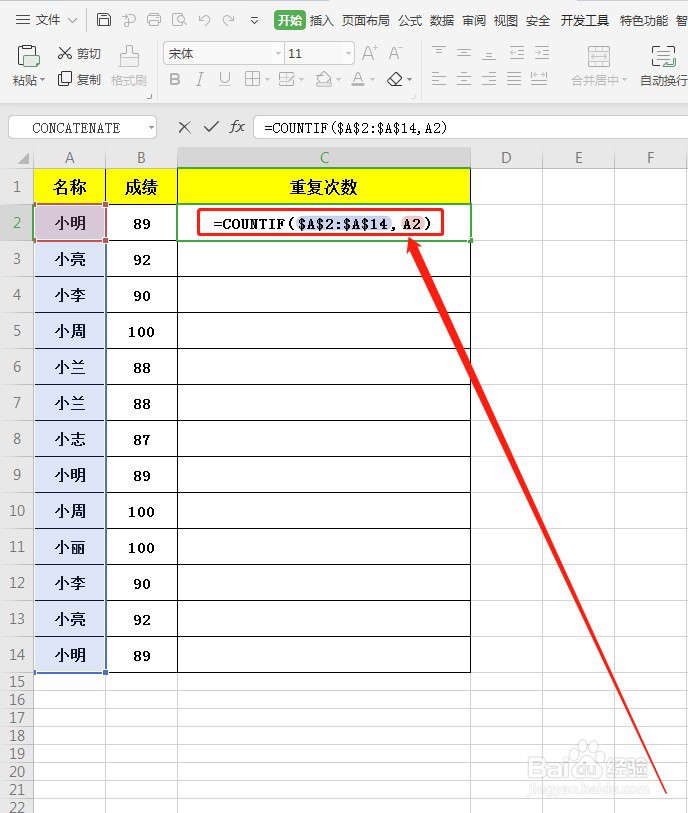The width and height of the screenshot is (688, 813).
Task: Click the fill color bucket icon
Action: (324, 79)
